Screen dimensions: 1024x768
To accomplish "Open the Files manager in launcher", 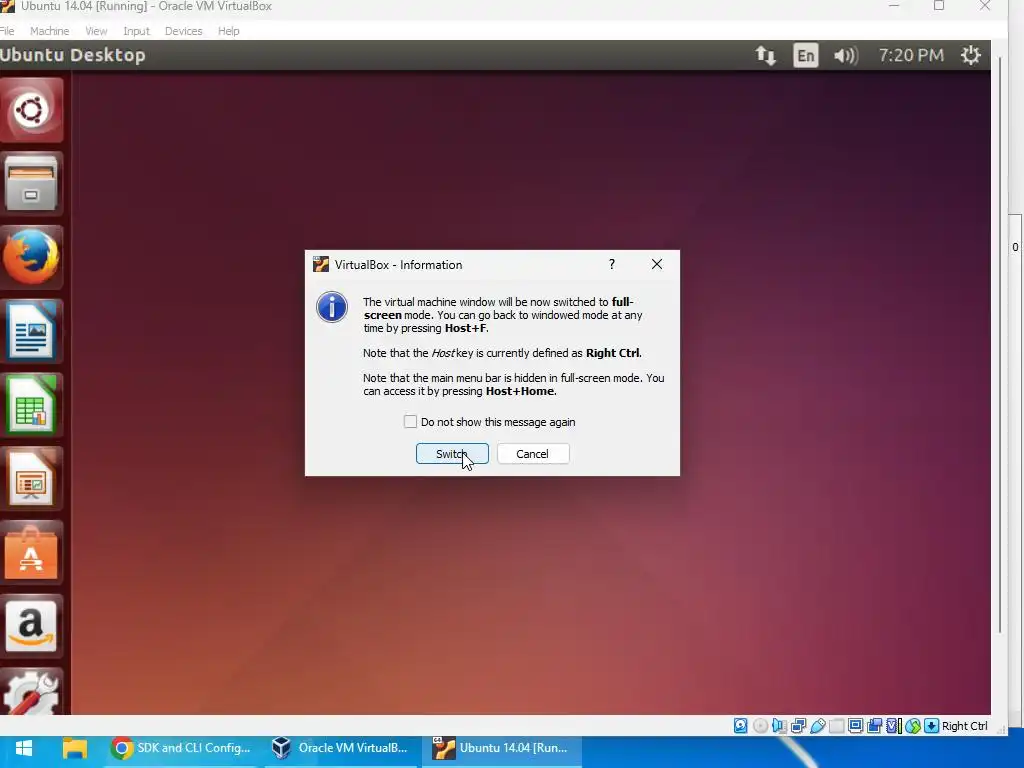I will pos(31,184).
